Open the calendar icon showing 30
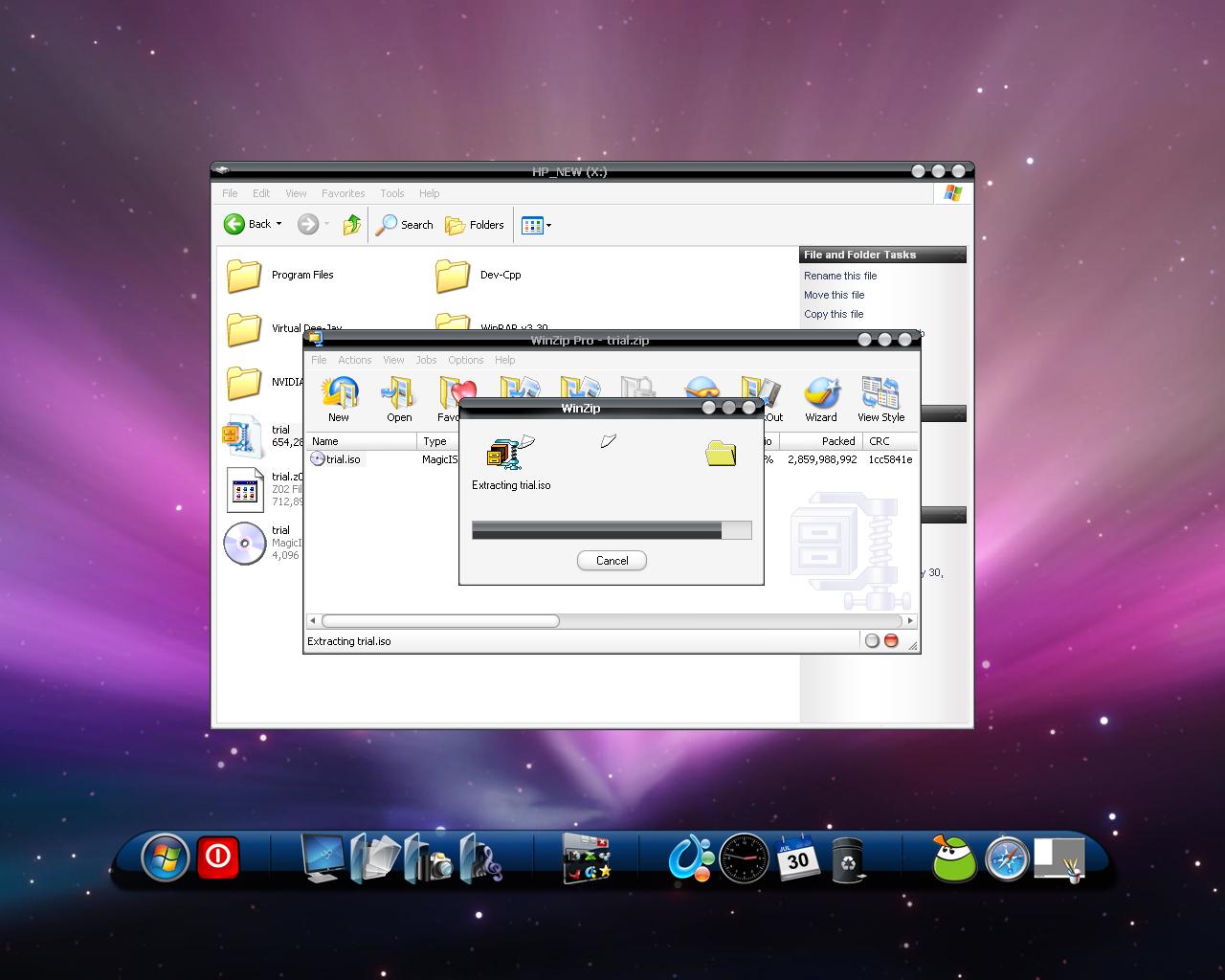The image size is (1225, 980). coord(797,857)
